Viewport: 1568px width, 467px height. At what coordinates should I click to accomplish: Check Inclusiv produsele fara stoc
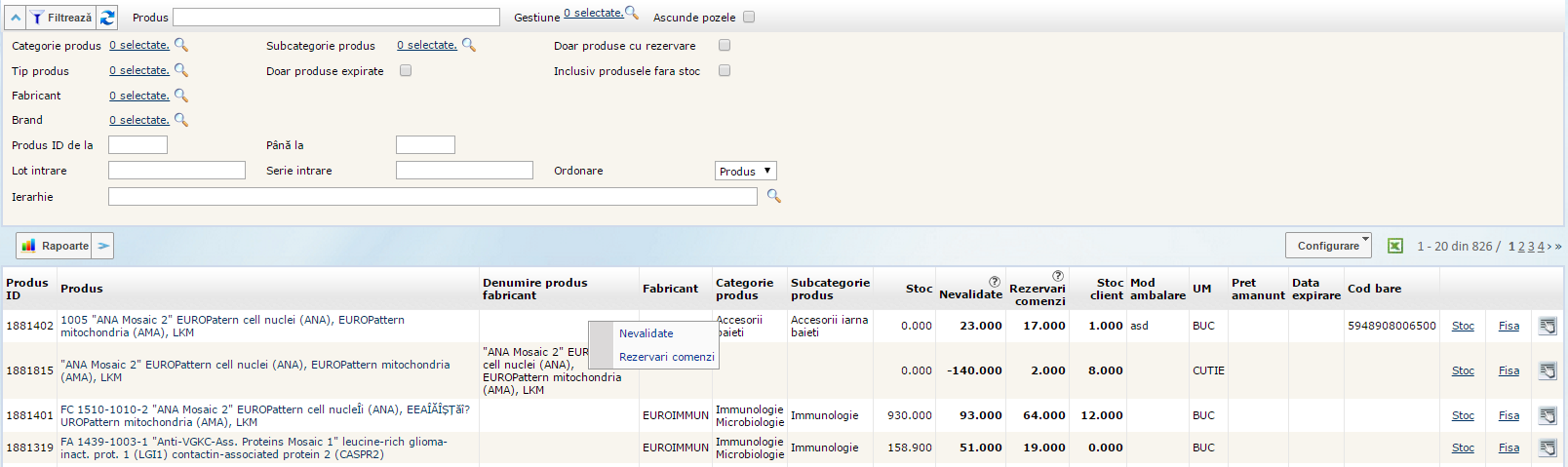tap(725, 70)
